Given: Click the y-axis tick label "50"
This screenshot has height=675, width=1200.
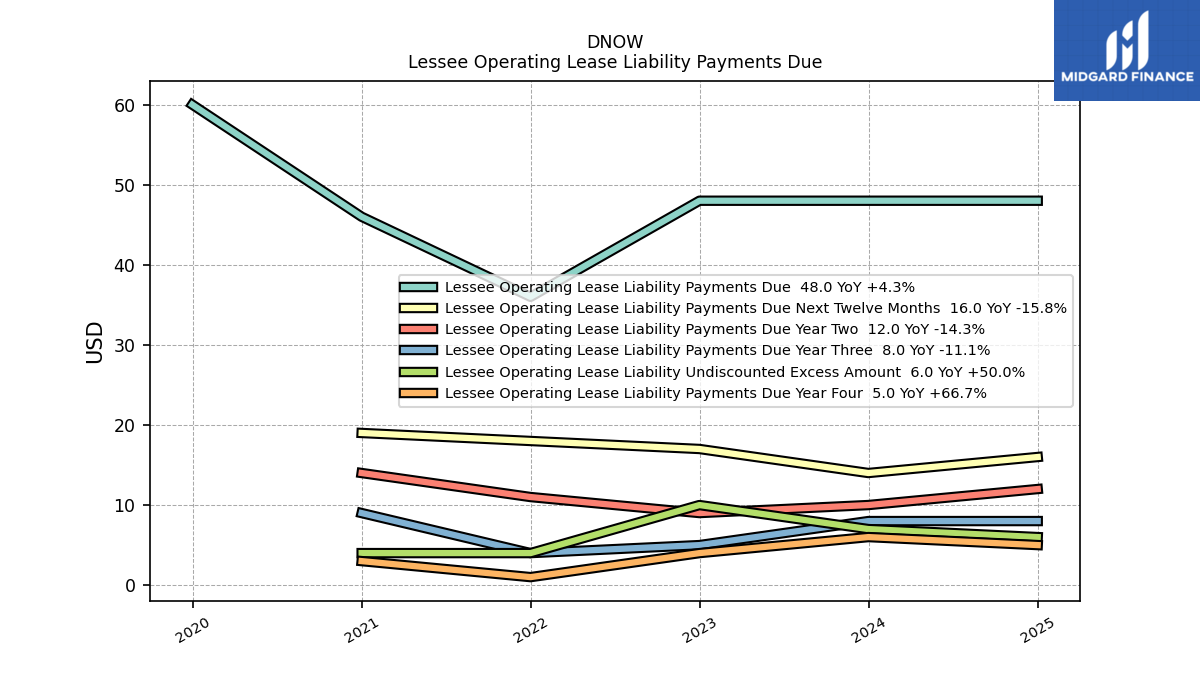Looking at the screenshot, I should (x=125, y=185).
